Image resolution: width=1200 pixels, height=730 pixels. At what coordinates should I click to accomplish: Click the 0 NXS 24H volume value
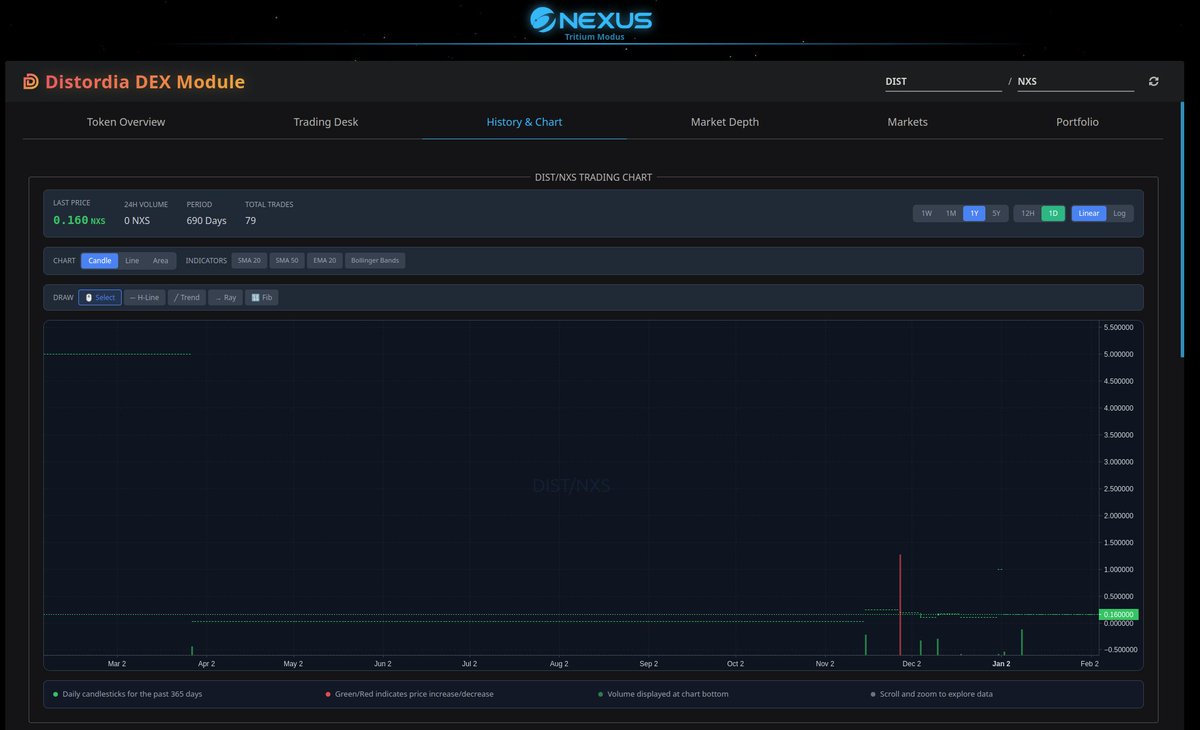(137, 220)
